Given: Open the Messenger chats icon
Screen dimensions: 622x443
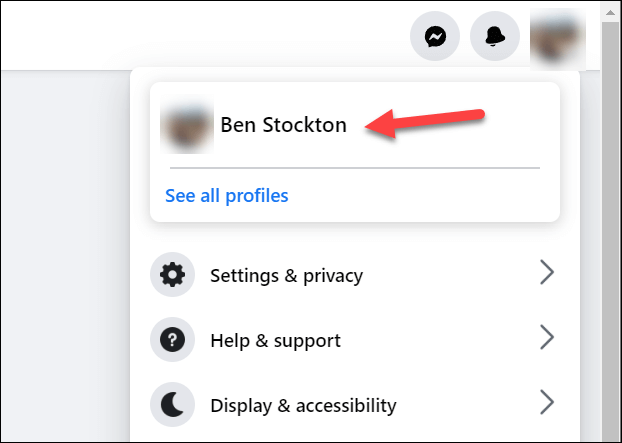Looking at the screenshot, I should coord(435,37).
